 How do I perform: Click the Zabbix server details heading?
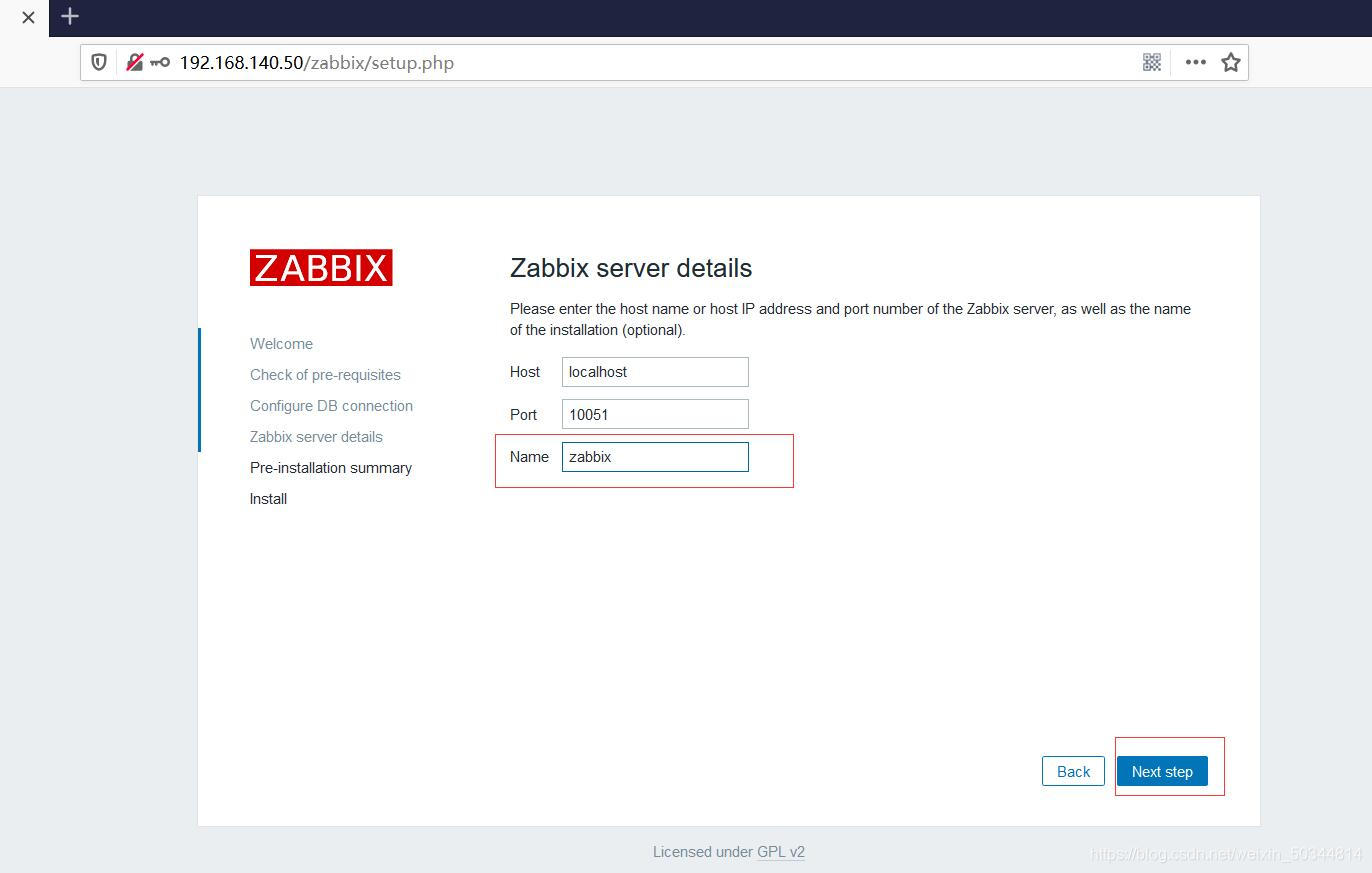pyautogui.click(x=631, y=268)
